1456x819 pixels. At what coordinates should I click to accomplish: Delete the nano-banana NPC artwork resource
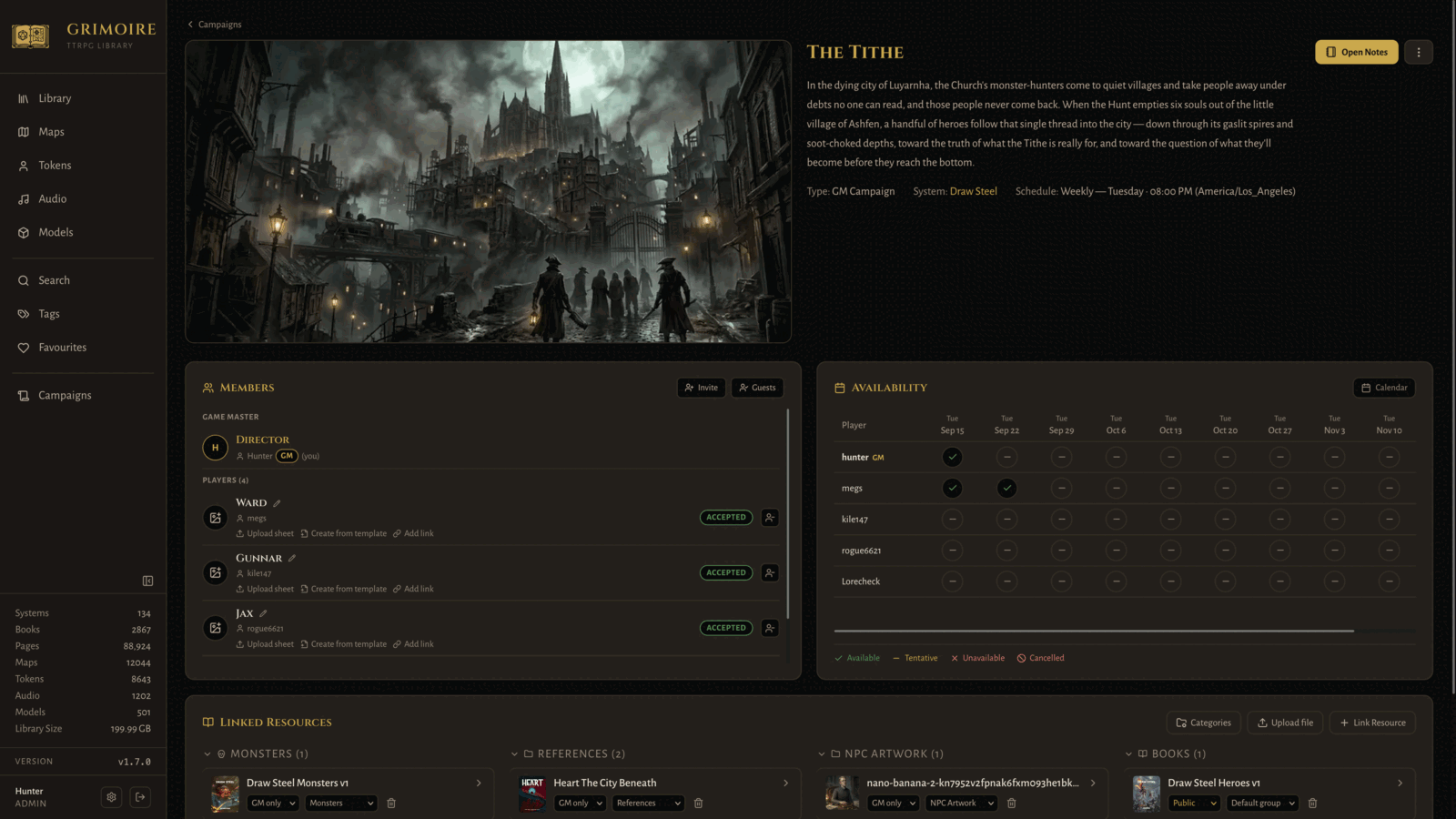(x=1011, y=804)
